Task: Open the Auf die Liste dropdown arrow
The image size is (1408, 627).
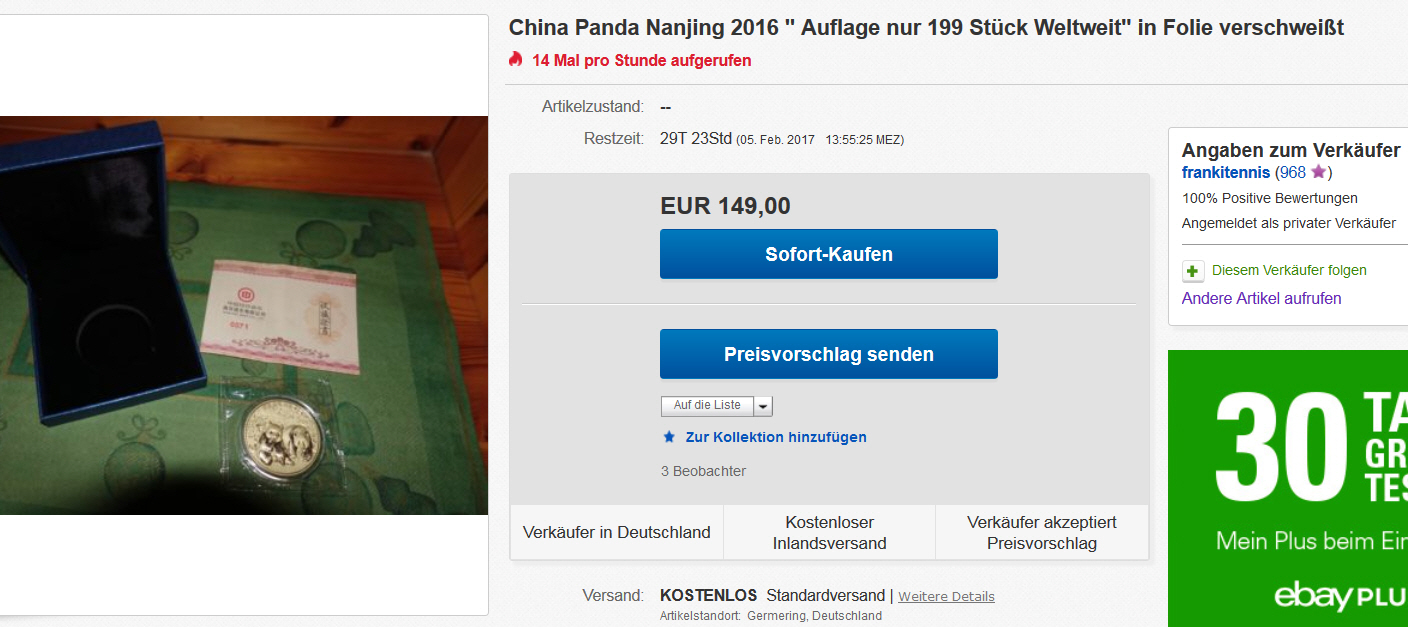Action: click(763, 406)
